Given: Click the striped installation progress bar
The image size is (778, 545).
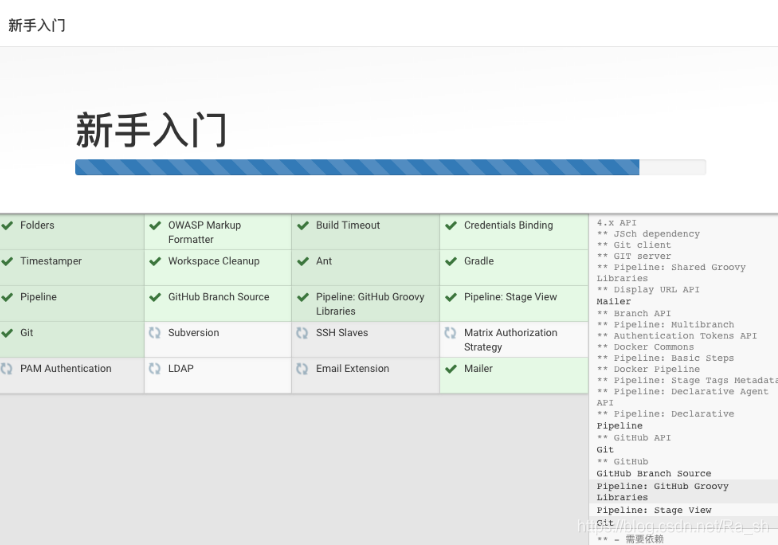Looking at the screenshot, I should pyautogui.click(x=390, y=167).
